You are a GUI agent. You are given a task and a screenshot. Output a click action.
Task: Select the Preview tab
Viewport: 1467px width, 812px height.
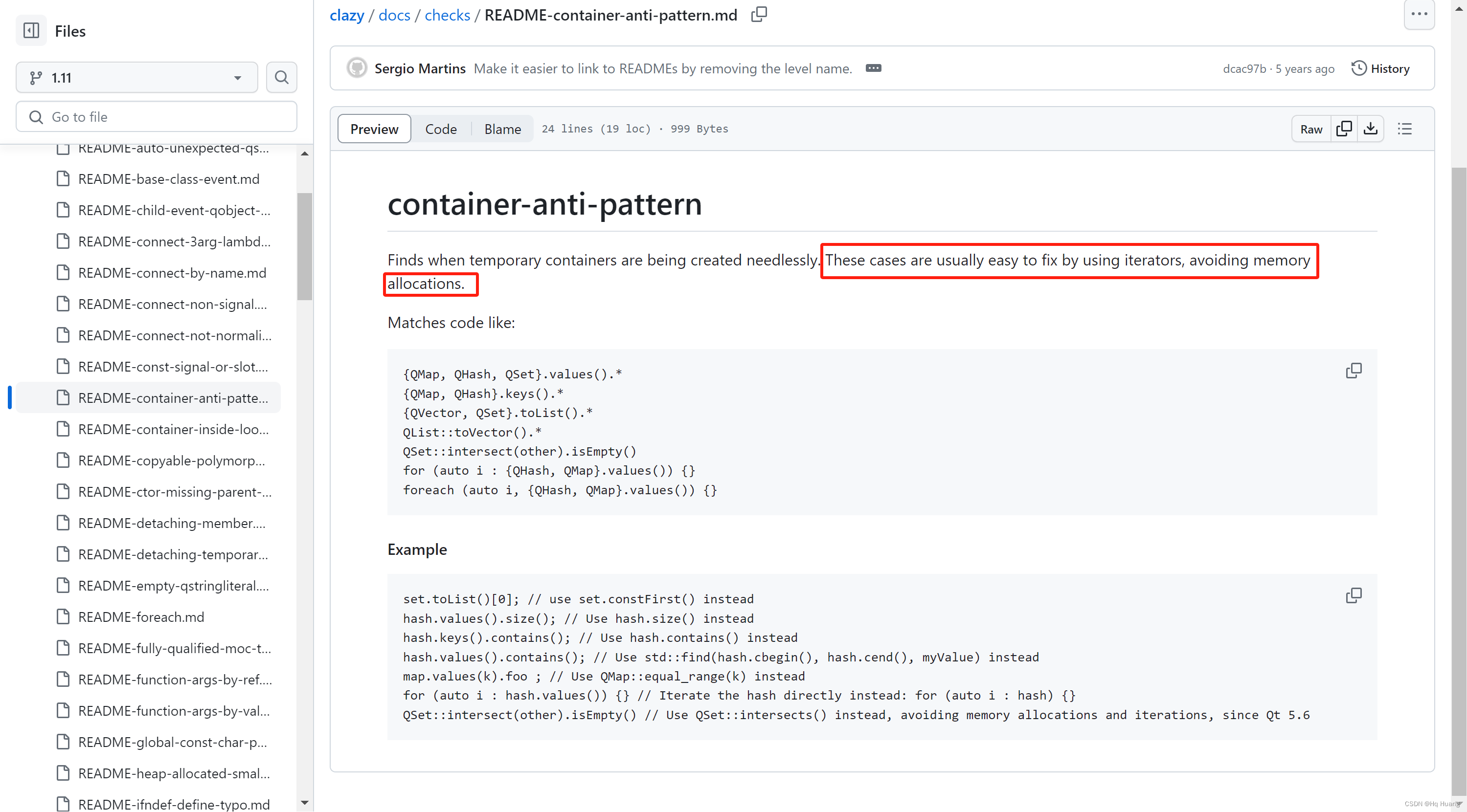[374, 129]
